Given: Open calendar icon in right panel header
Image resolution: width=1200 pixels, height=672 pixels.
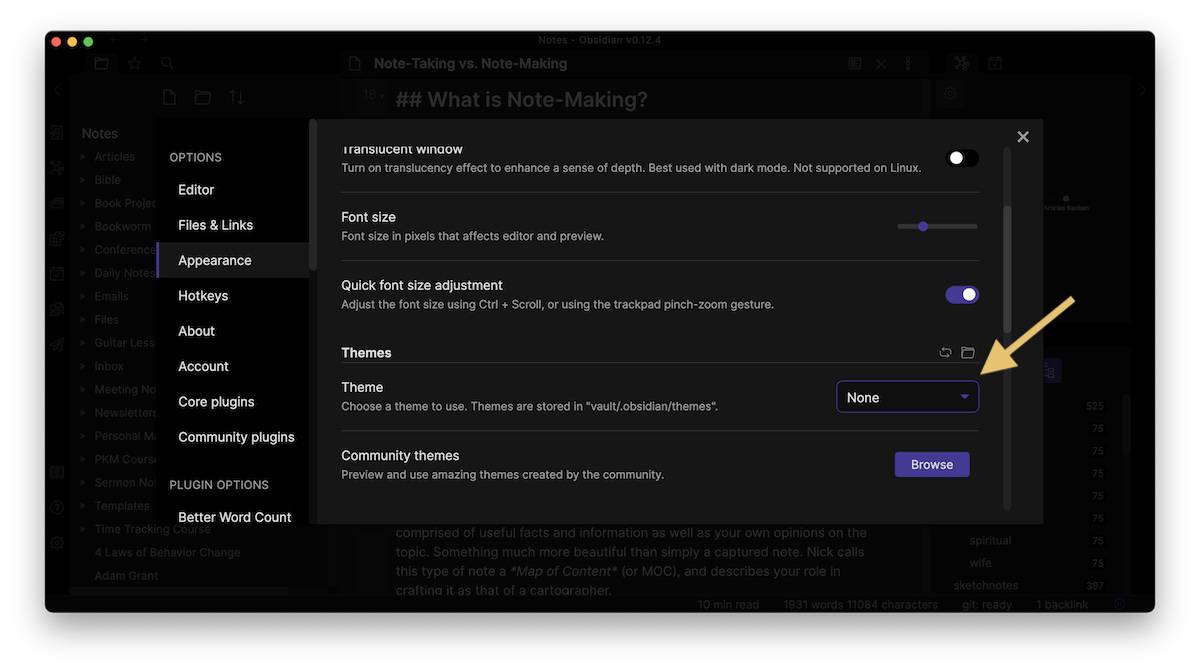Looking at the screenshot, I should pos(995,63).
